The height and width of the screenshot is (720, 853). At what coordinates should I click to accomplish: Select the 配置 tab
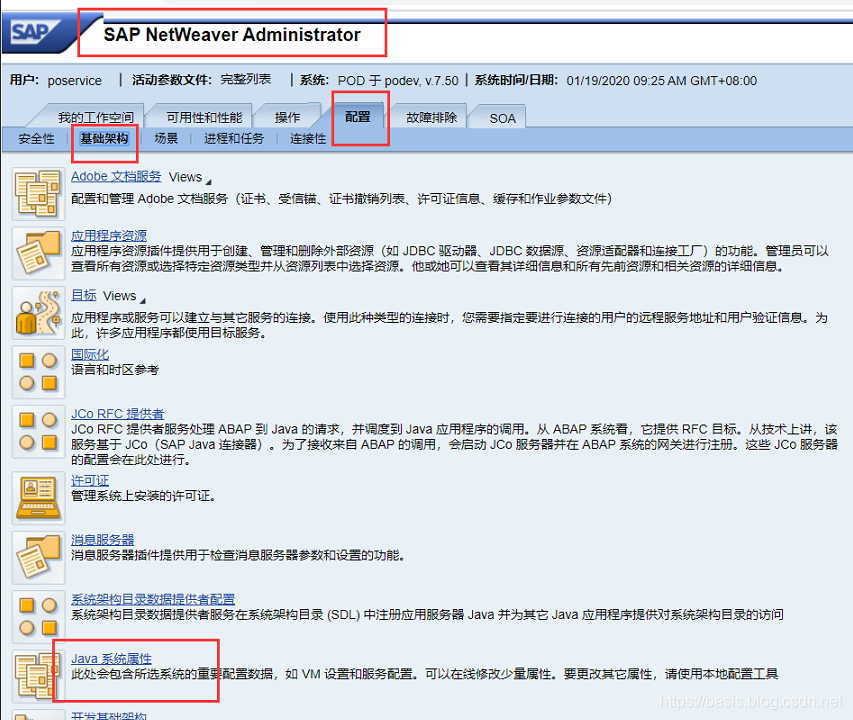357,117
